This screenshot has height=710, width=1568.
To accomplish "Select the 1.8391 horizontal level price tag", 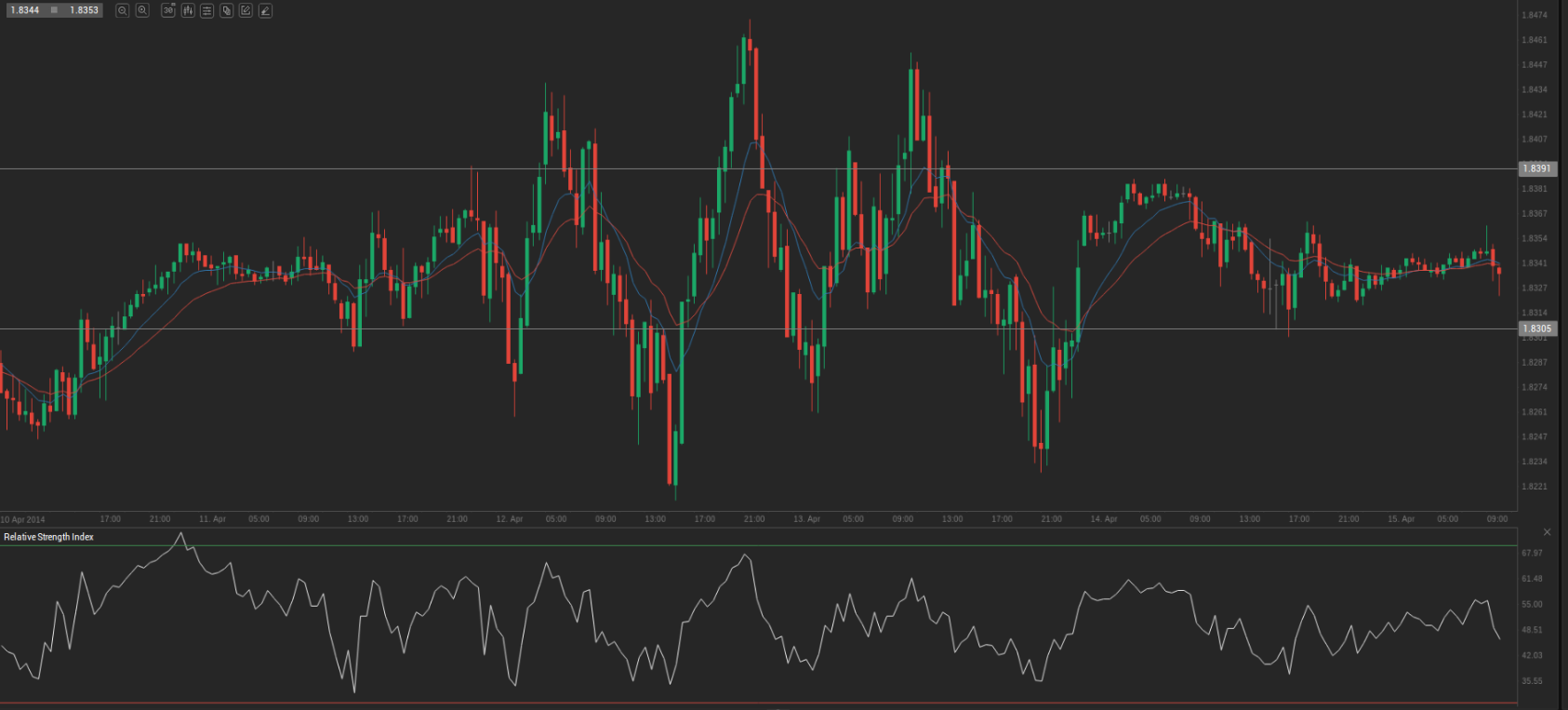I will [1536, 168].
